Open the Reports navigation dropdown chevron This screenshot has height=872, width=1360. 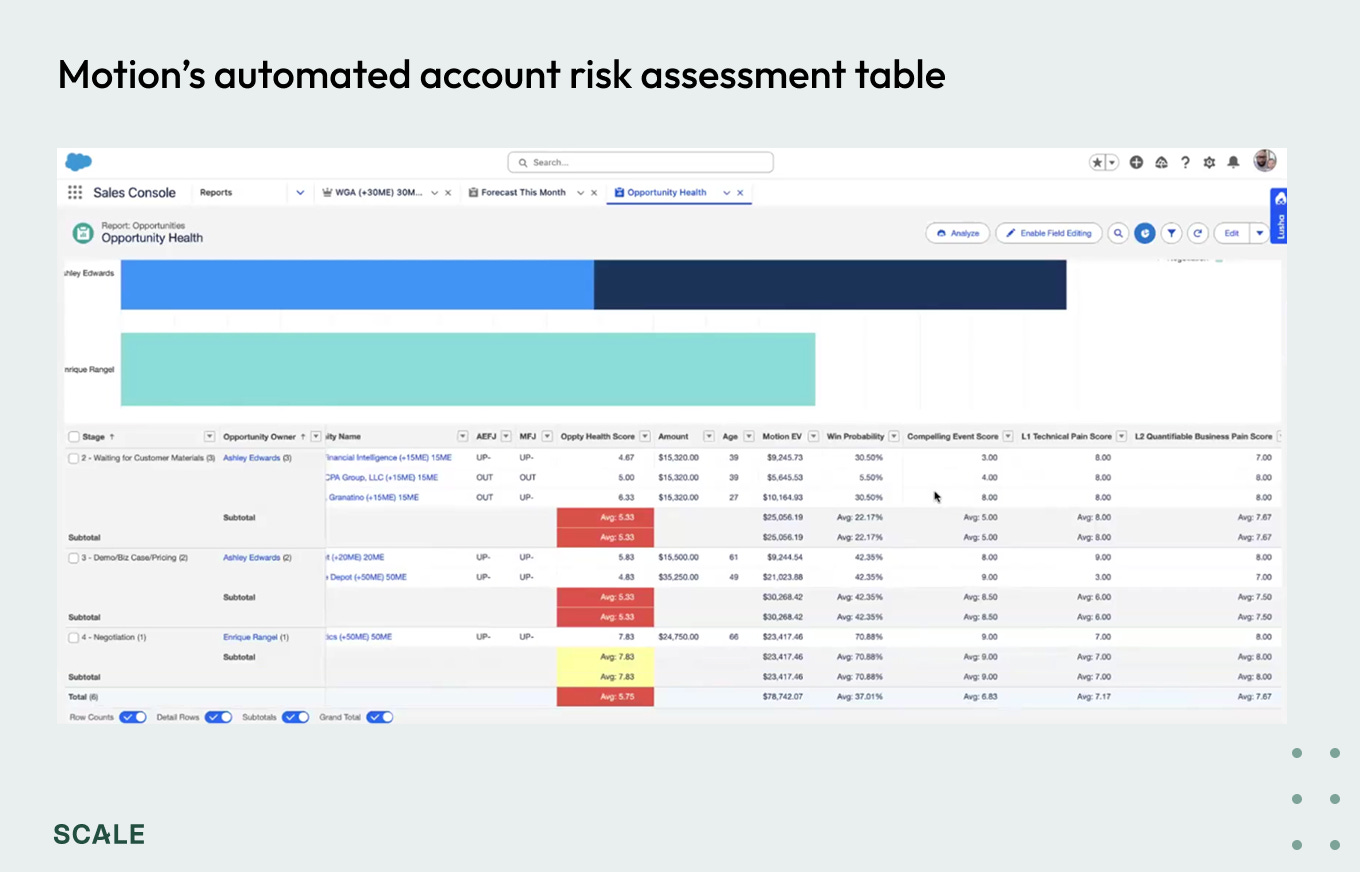click(300, 193)
